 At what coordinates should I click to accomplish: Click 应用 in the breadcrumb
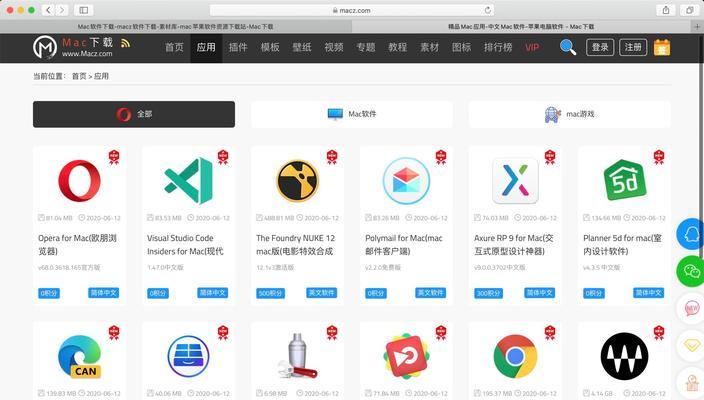click(101, 76)
